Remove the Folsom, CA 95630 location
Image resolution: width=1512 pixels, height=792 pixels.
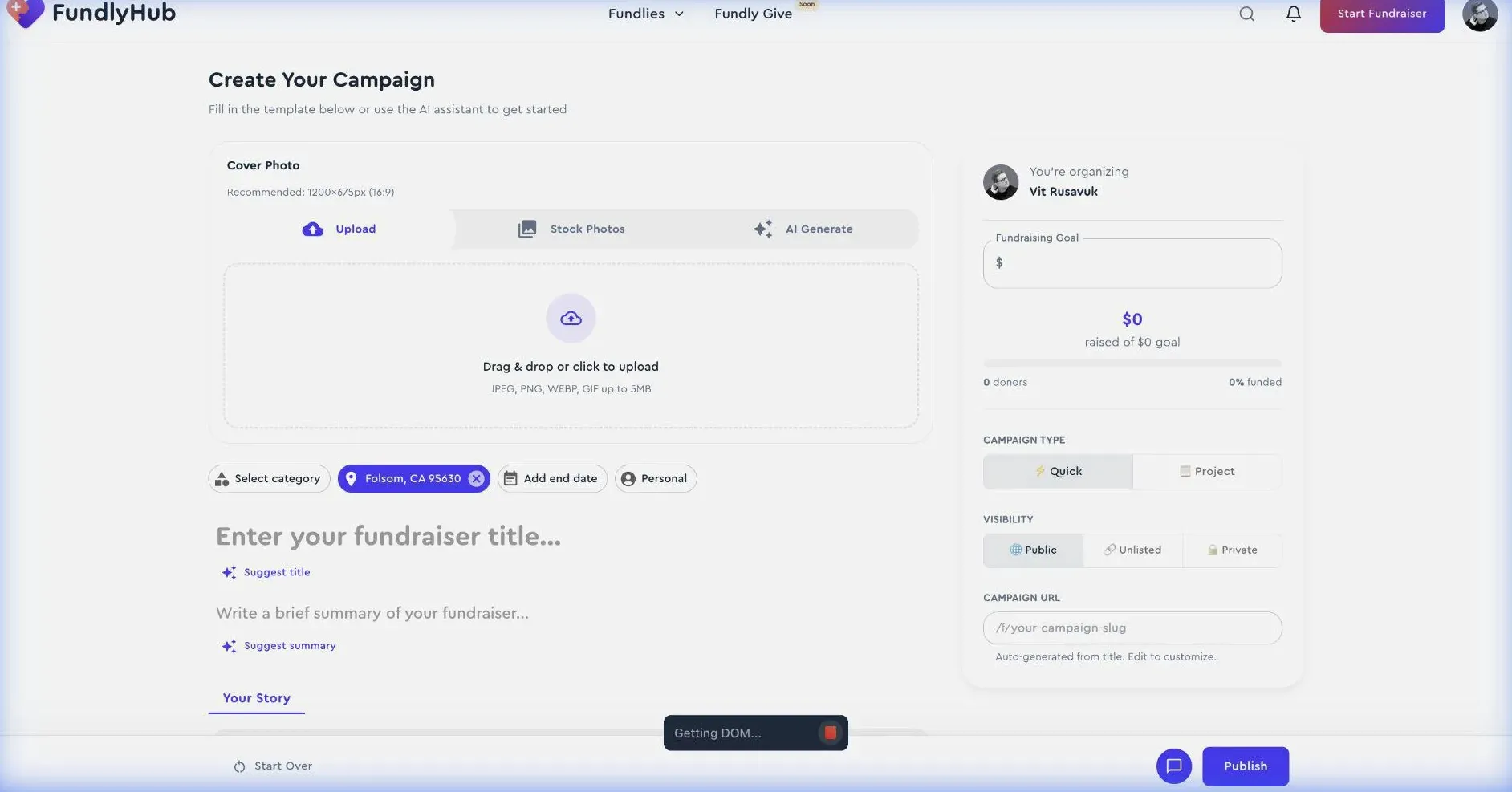[x=477, y=478]
